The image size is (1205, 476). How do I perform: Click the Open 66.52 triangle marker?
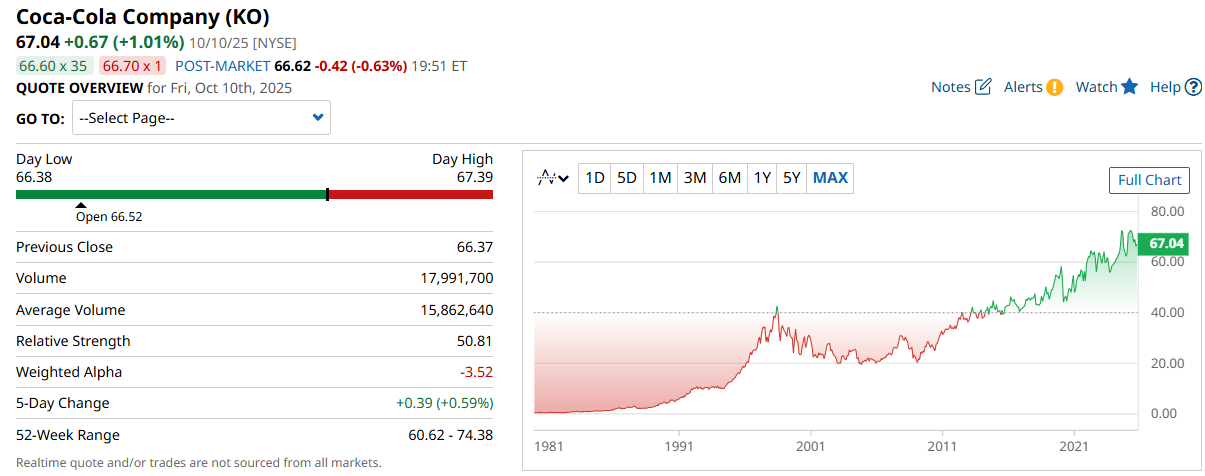click(81, 205)
